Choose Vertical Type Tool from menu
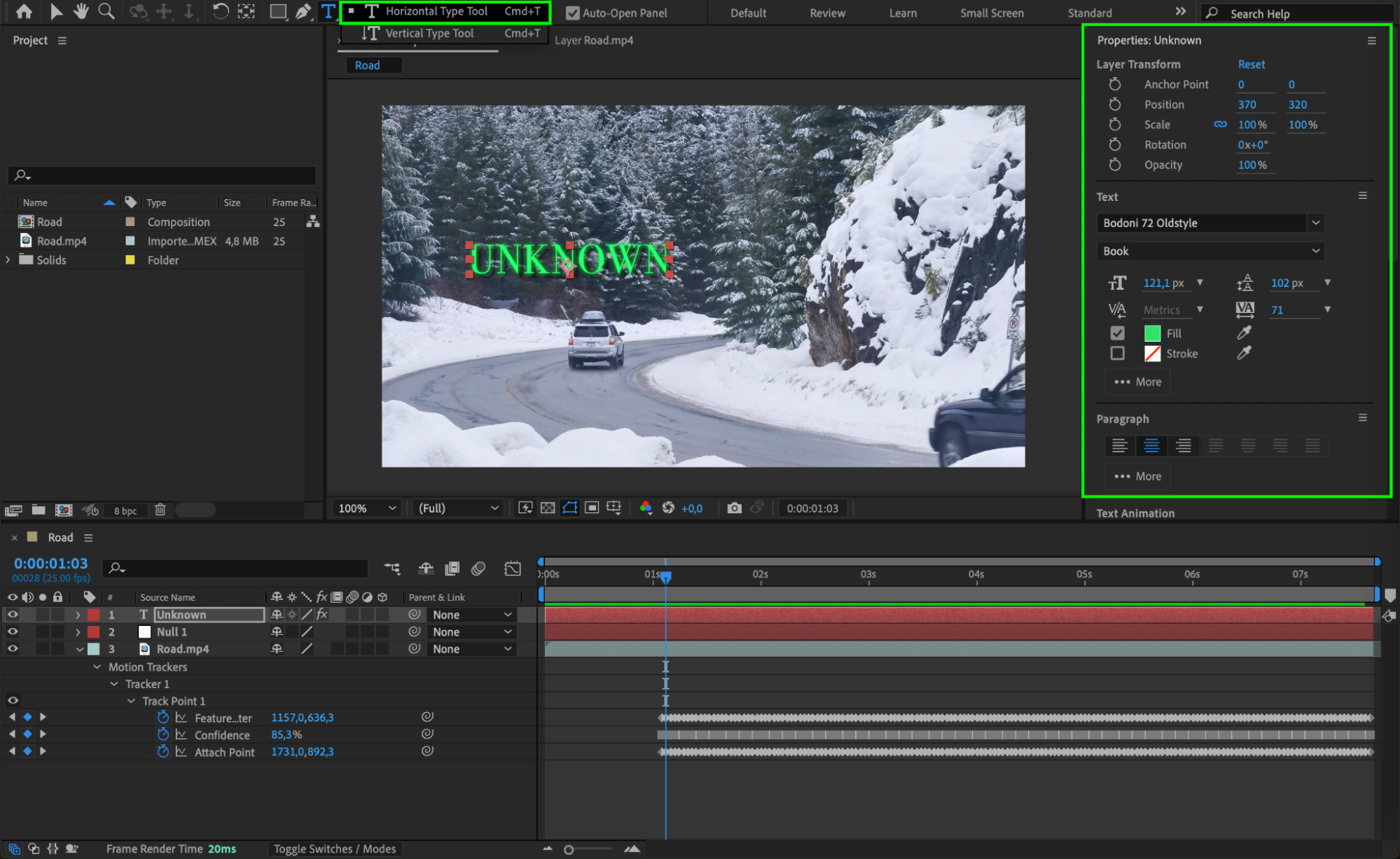1400x859 pixels. click(445, 33)
